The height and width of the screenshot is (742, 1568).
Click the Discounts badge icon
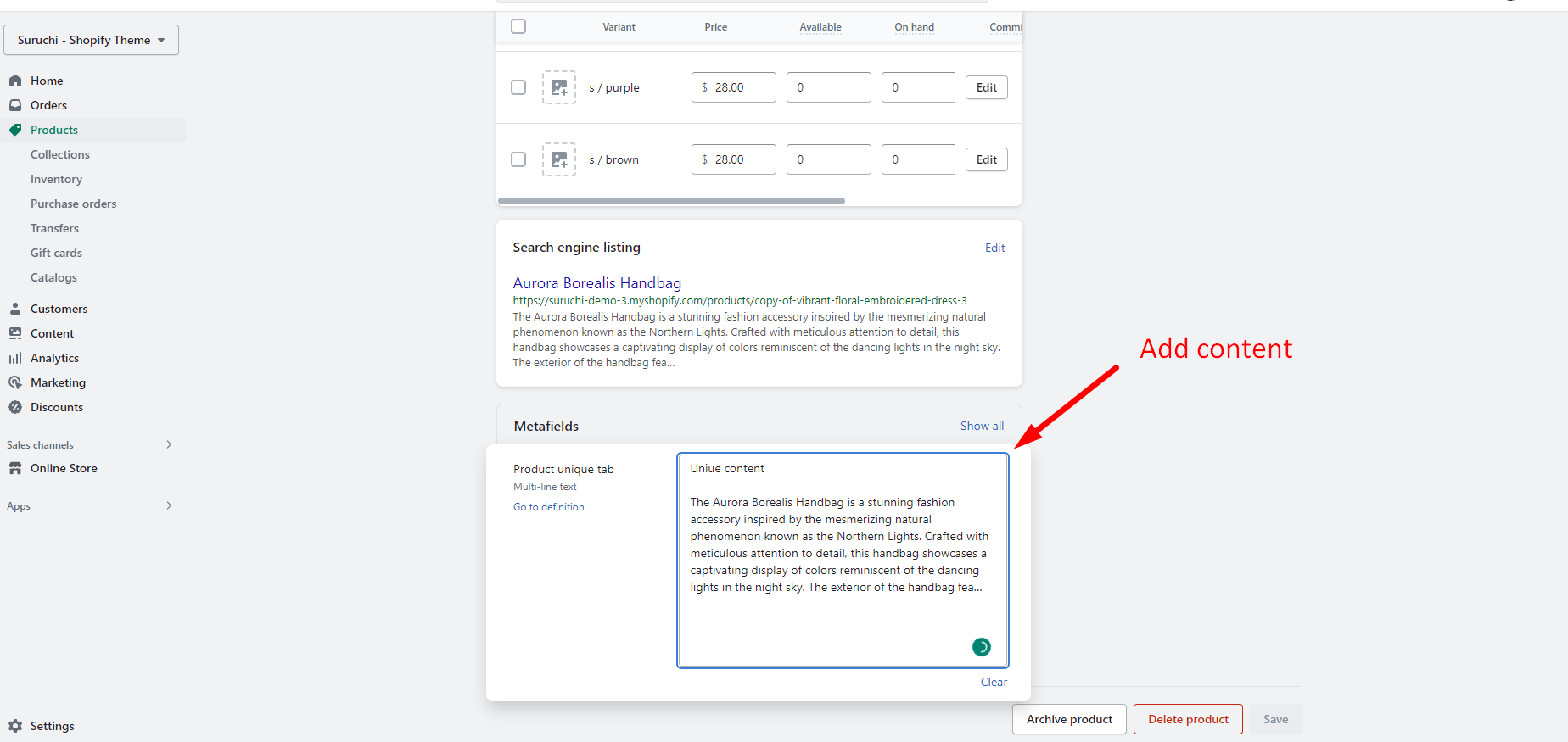pos(15,407)
